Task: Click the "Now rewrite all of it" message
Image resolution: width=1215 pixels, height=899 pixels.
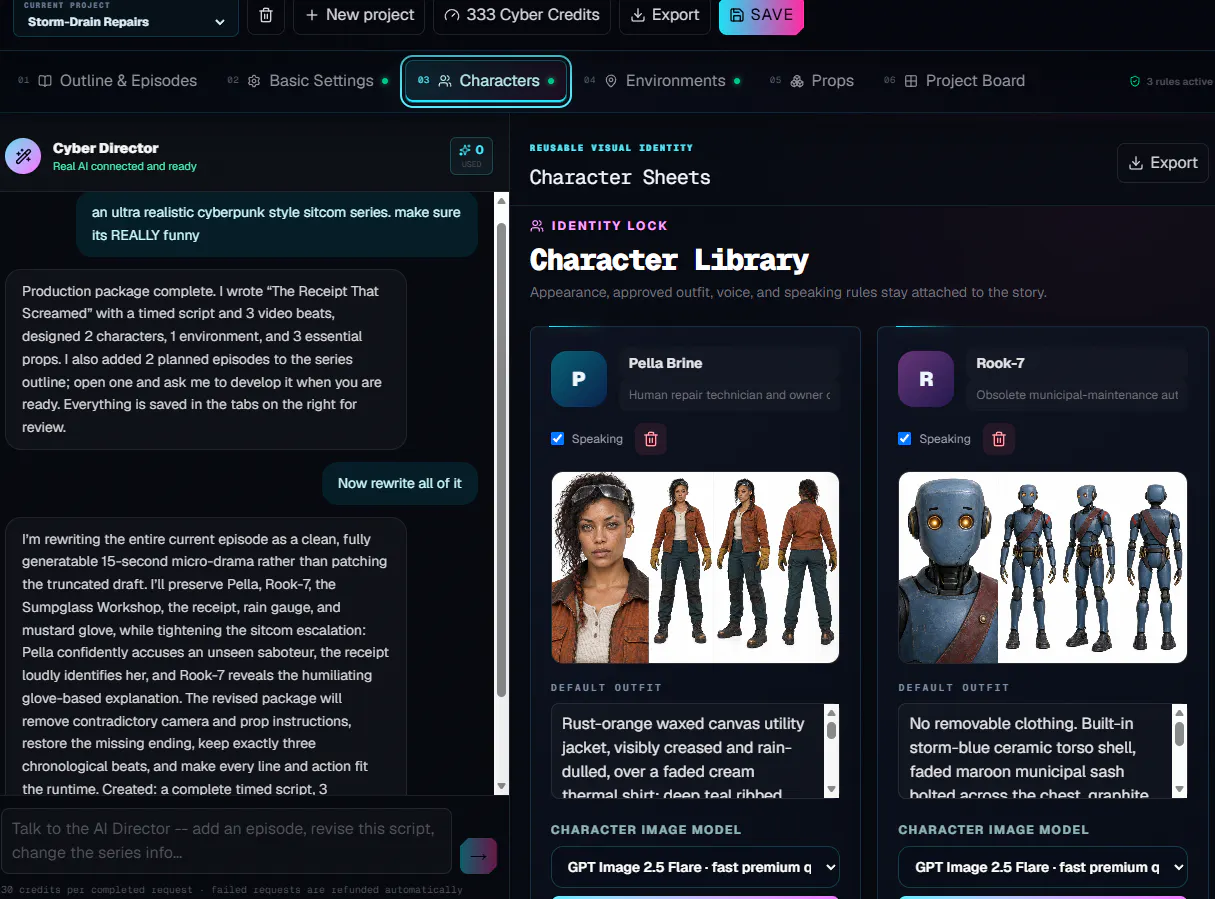Action: (400, 483)
